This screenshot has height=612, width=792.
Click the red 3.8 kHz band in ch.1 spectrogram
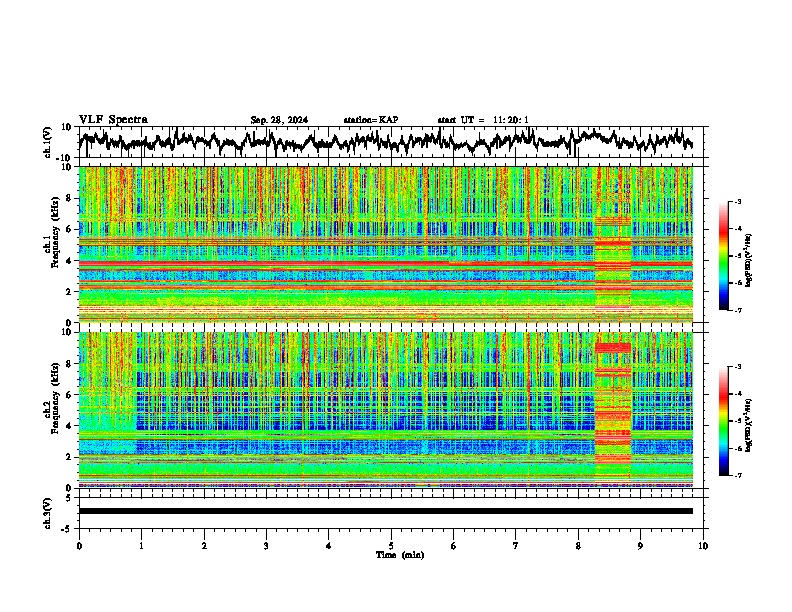[x=386, y=264]
